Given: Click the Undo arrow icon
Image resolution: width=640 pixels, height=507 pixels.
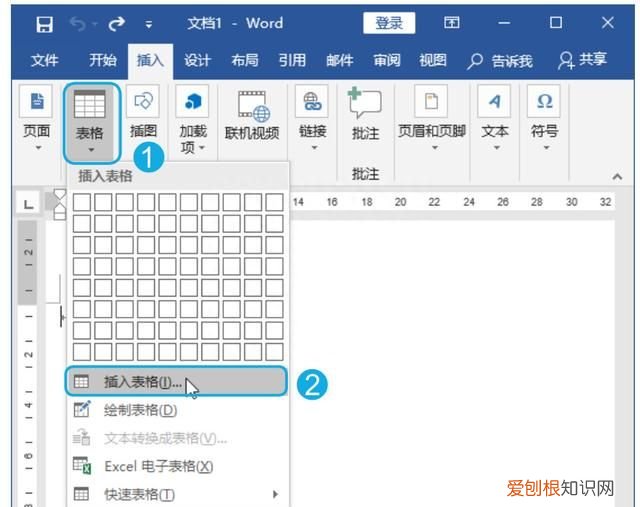Looking at the screenshot, I should pos(78,24).
